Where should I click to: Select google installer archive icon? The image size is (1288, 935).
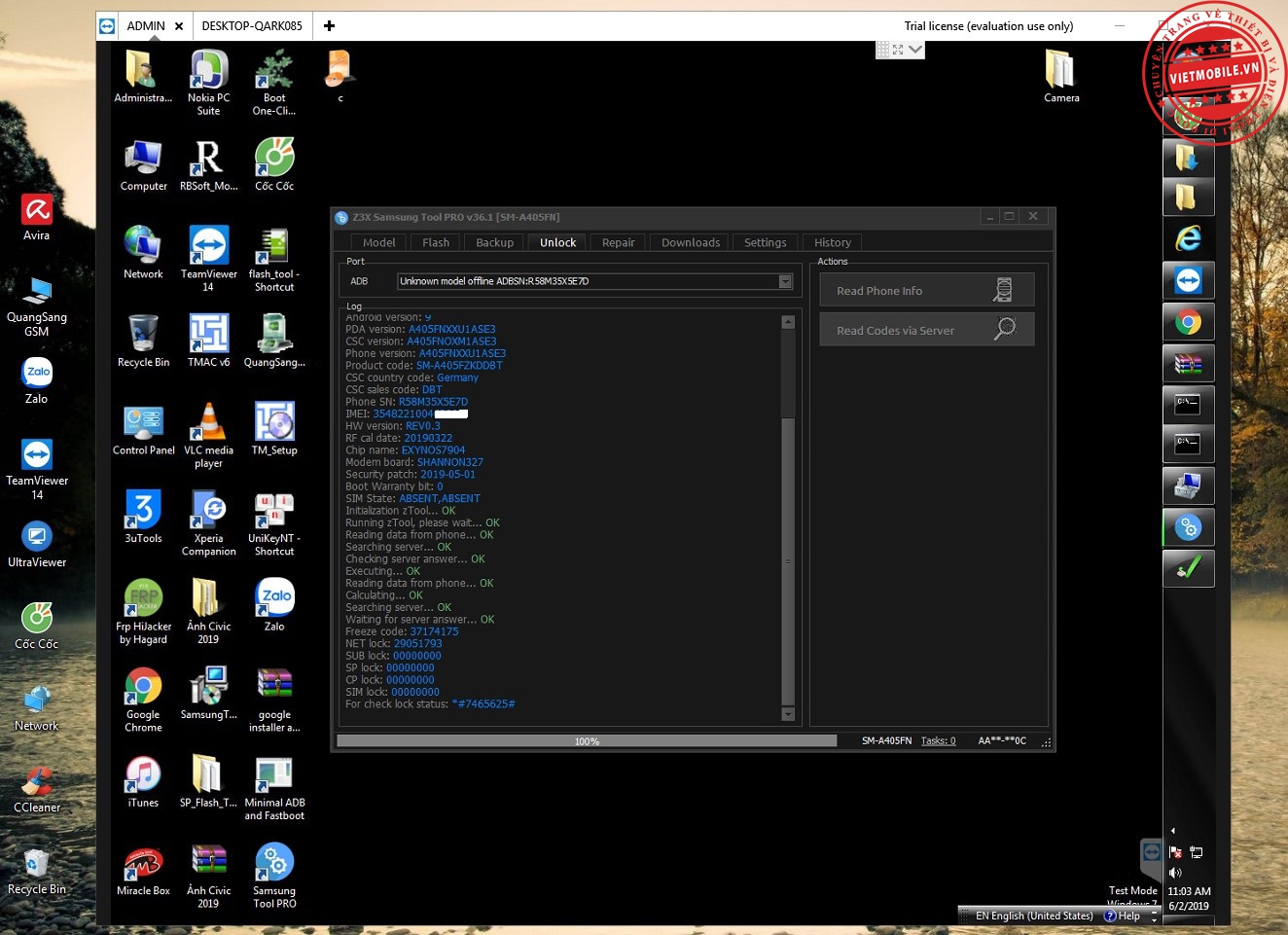[x=274, y=700]
